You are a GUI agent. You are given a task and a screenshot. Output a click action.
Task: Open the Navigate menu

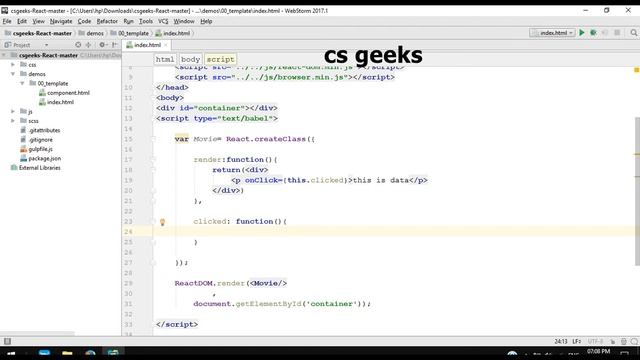point(61,21)
